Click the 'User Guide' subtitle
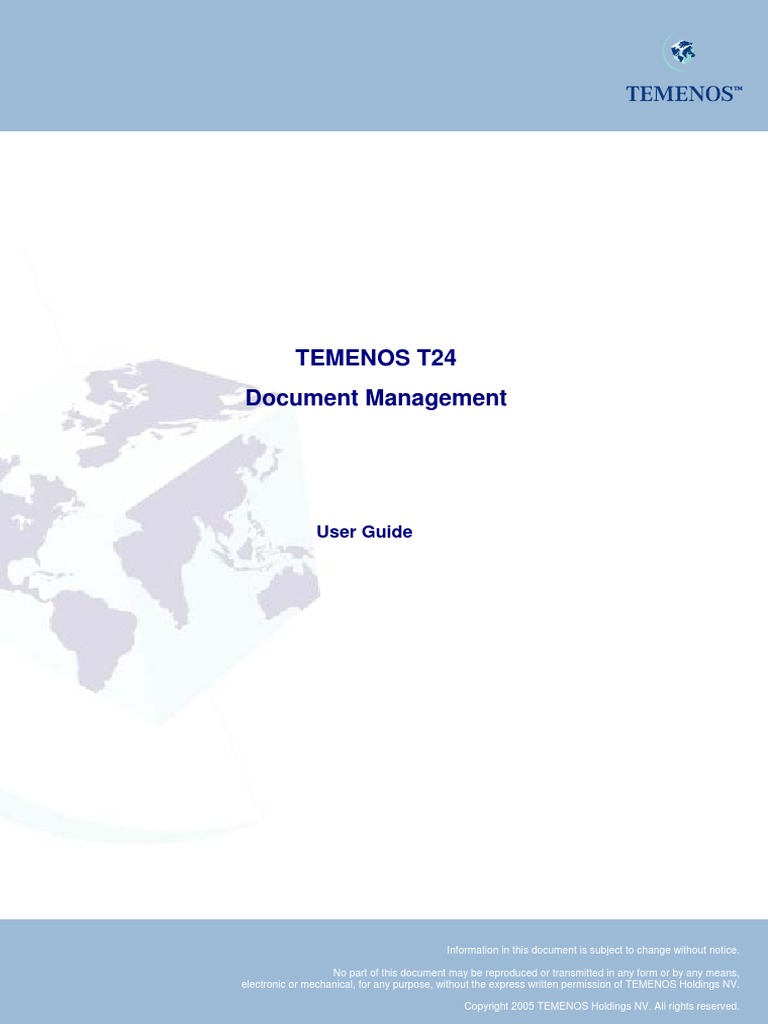 pos(364,532)
